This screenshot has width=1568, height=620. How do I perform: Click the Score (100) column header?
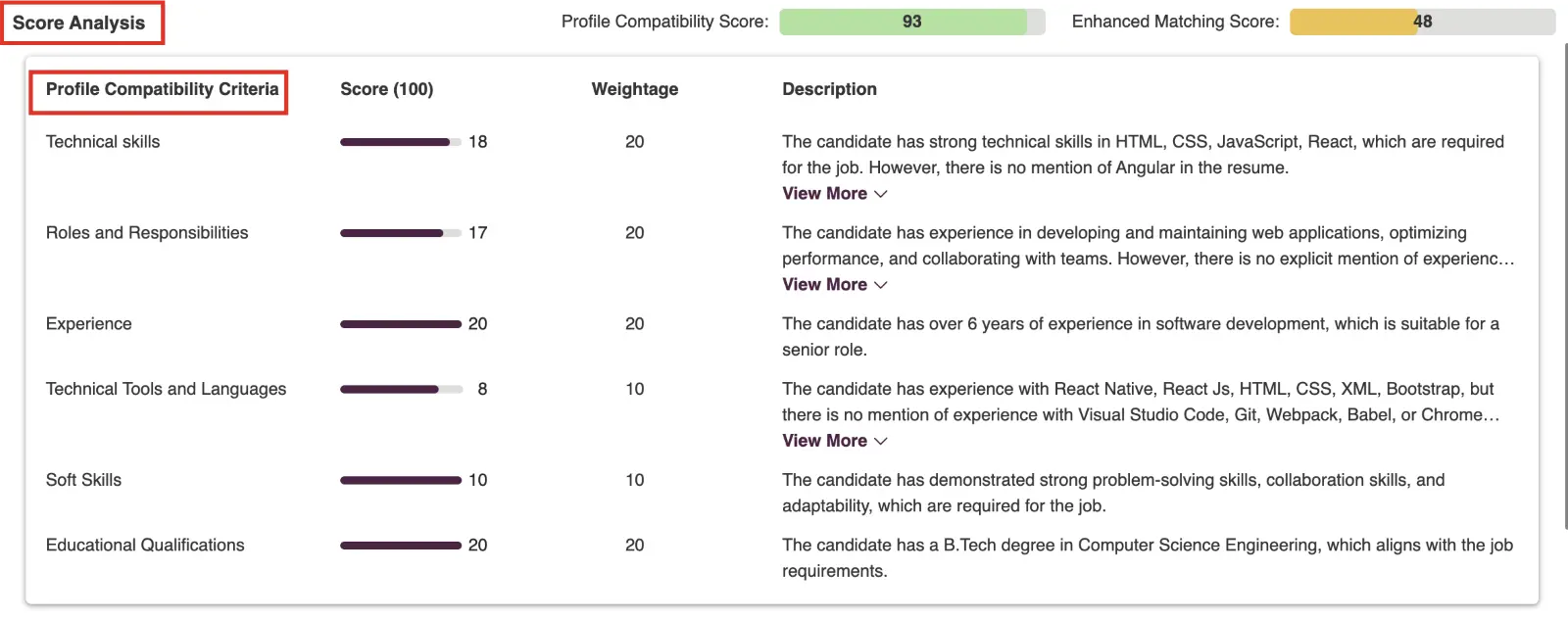point(386,89)
